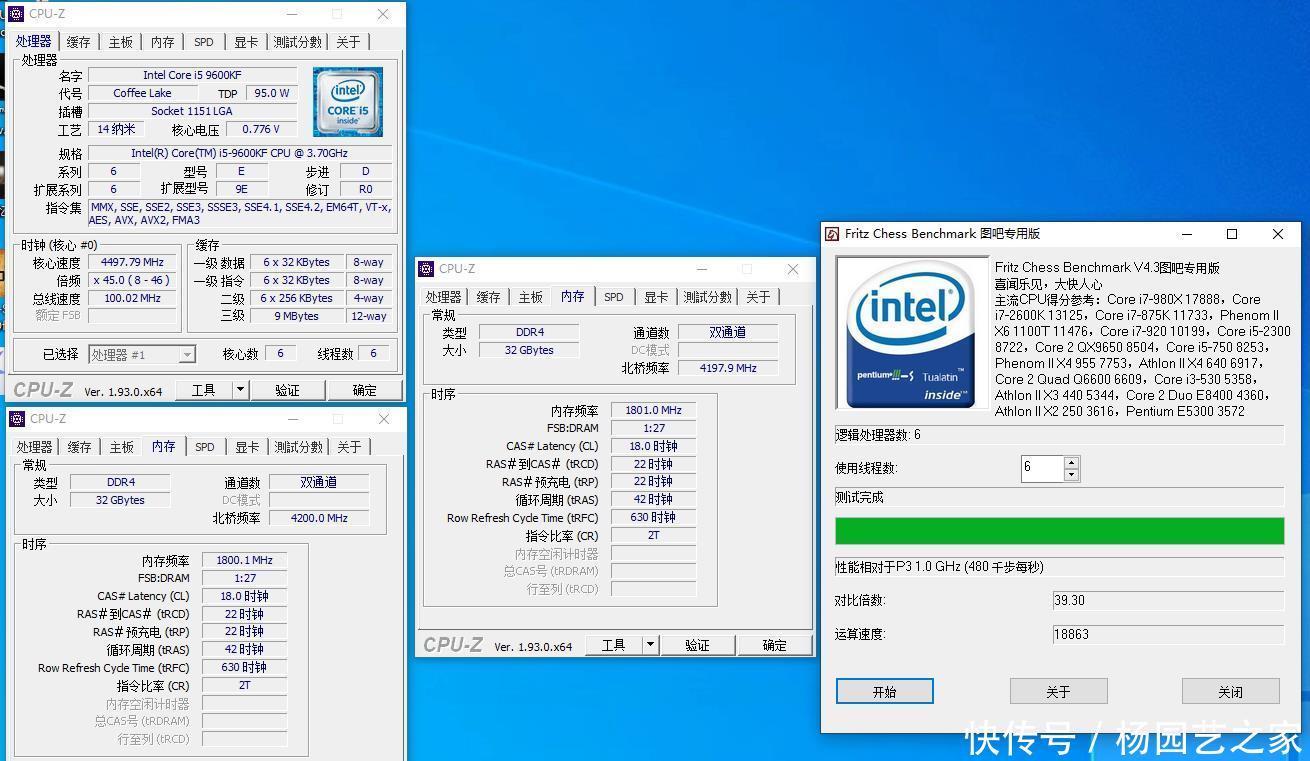Click the Intel Core i5 logo badge
Viewport: 1310px width, 761px height.
click(x=348, y=102)
